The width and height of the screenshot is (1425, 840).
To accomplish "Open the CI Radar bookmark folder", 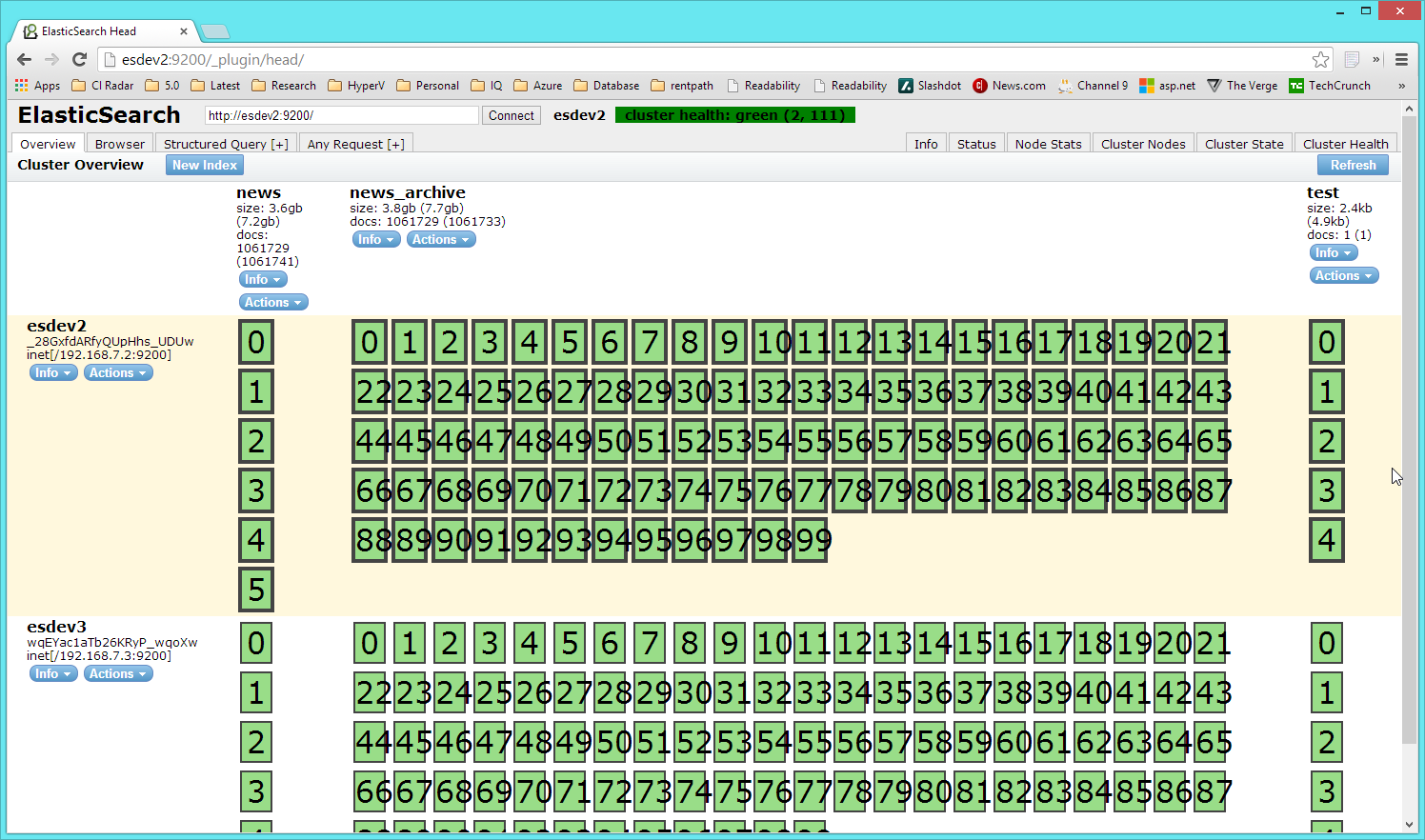I will [x=103, y=86].
